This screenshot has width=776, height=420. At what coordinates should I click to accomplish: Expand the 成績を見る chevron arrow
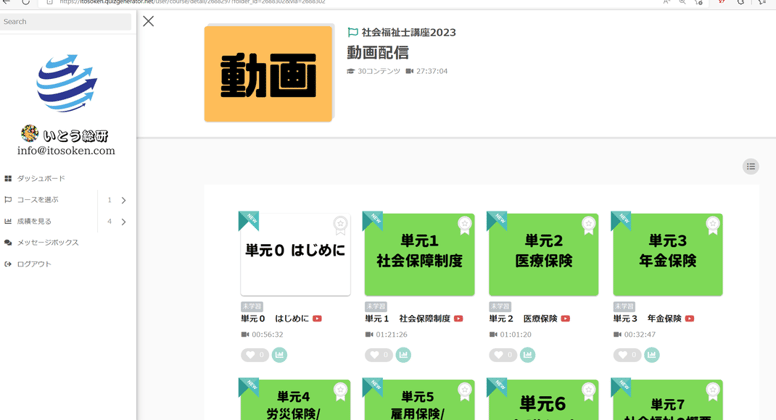click(x=124, y=222)
